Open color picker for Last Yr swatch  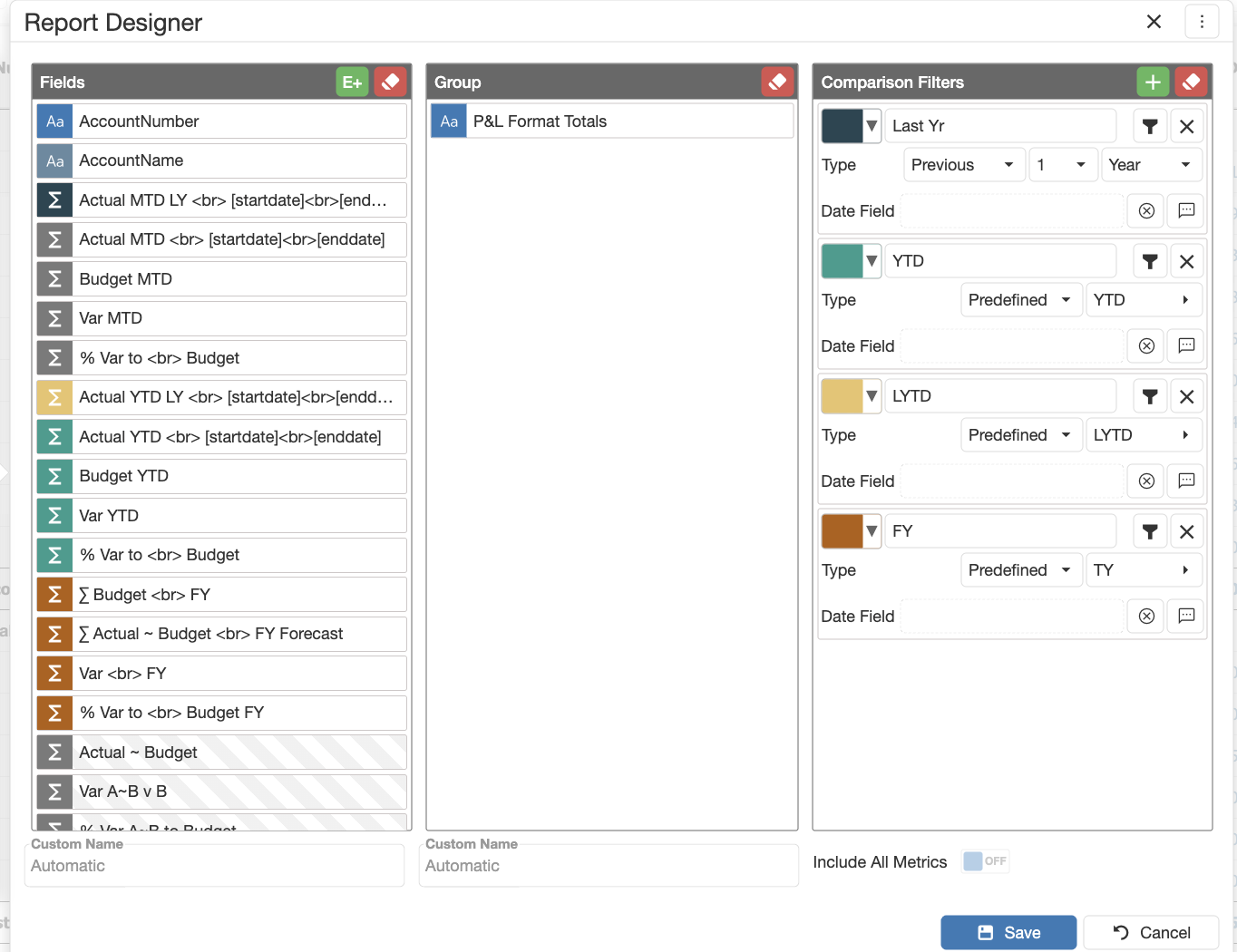851,126
